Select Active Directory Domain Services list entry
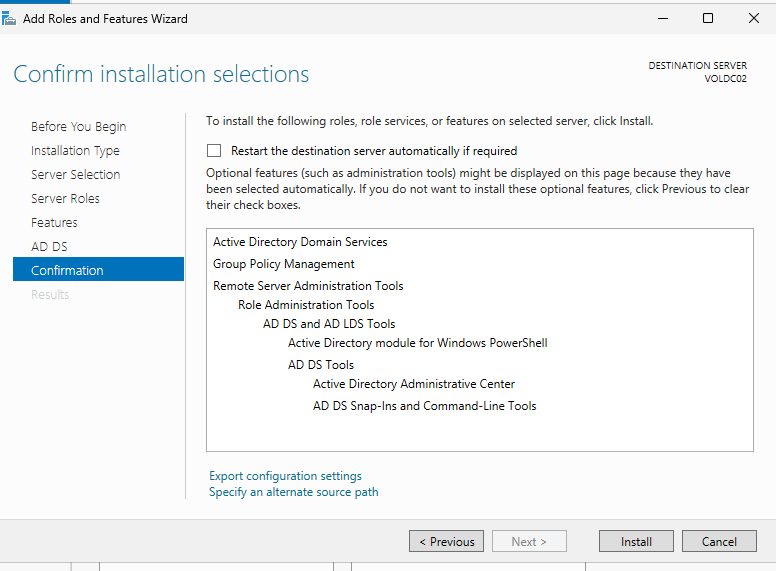 point(300,242)
